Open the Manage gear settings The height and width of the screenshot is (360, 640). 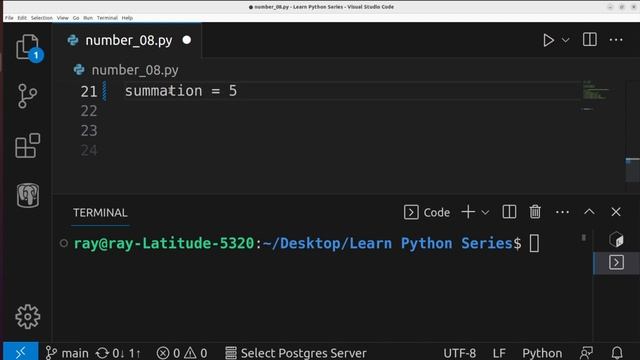(x=27, y=316)
